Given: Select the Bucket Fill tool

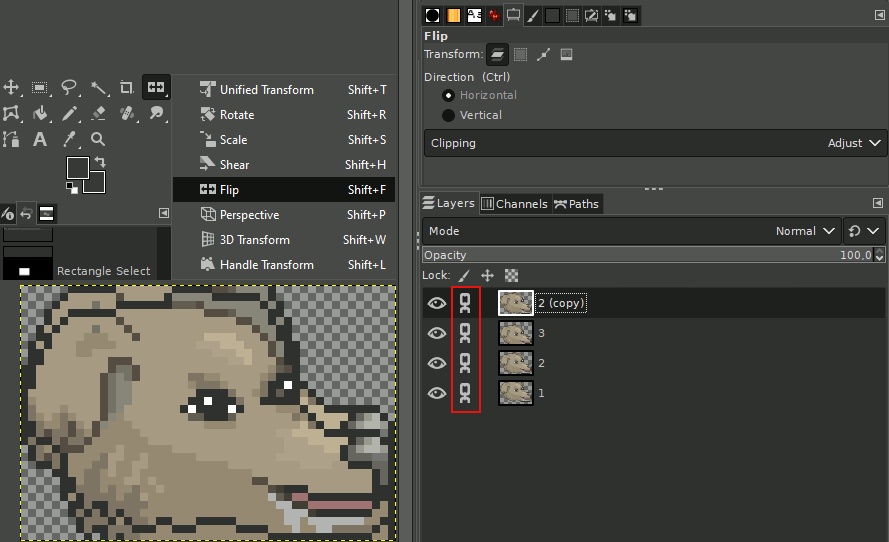Looking at the screenshot, I should [x=40, y=113].
